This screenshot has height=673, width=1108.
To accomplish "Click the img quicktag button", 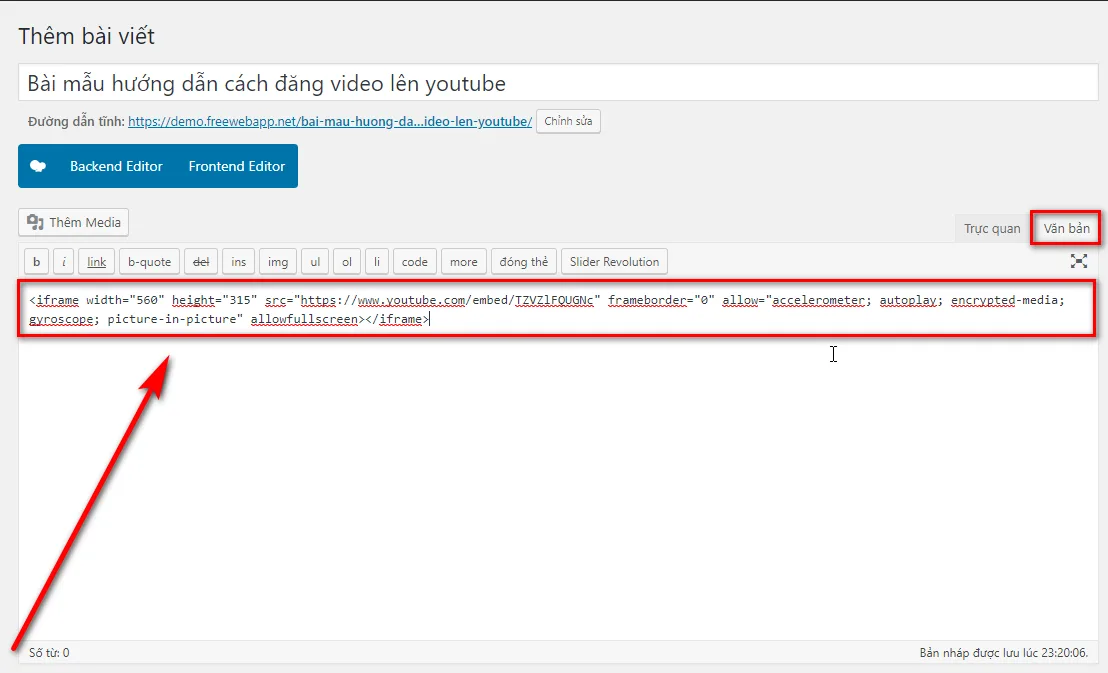I will [278, 262].
